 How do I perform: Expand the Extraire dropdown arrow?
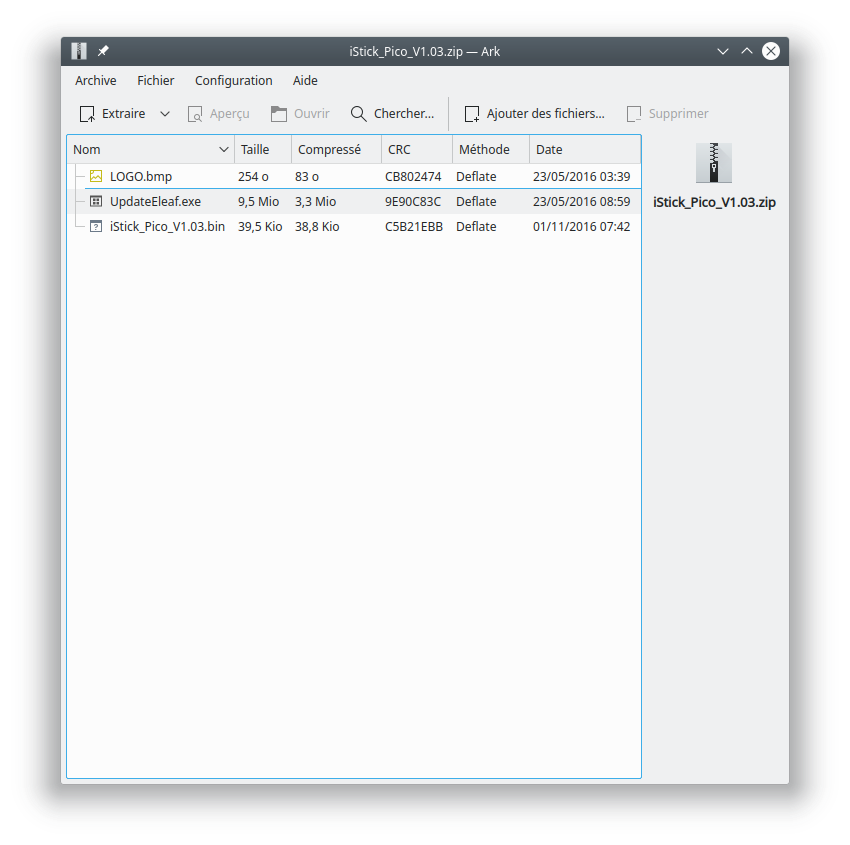pos(165,114)
